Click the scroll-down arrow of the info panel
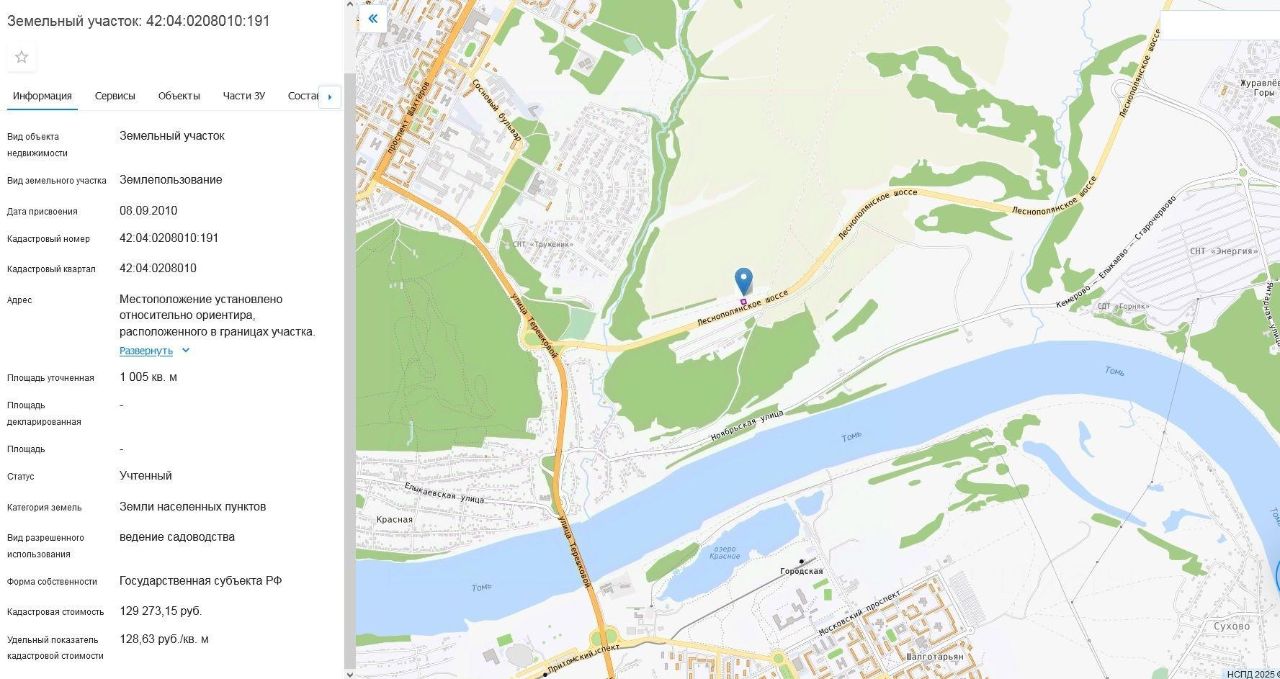1280x679 pixels. pyautogui.click(x=349, y=673)
